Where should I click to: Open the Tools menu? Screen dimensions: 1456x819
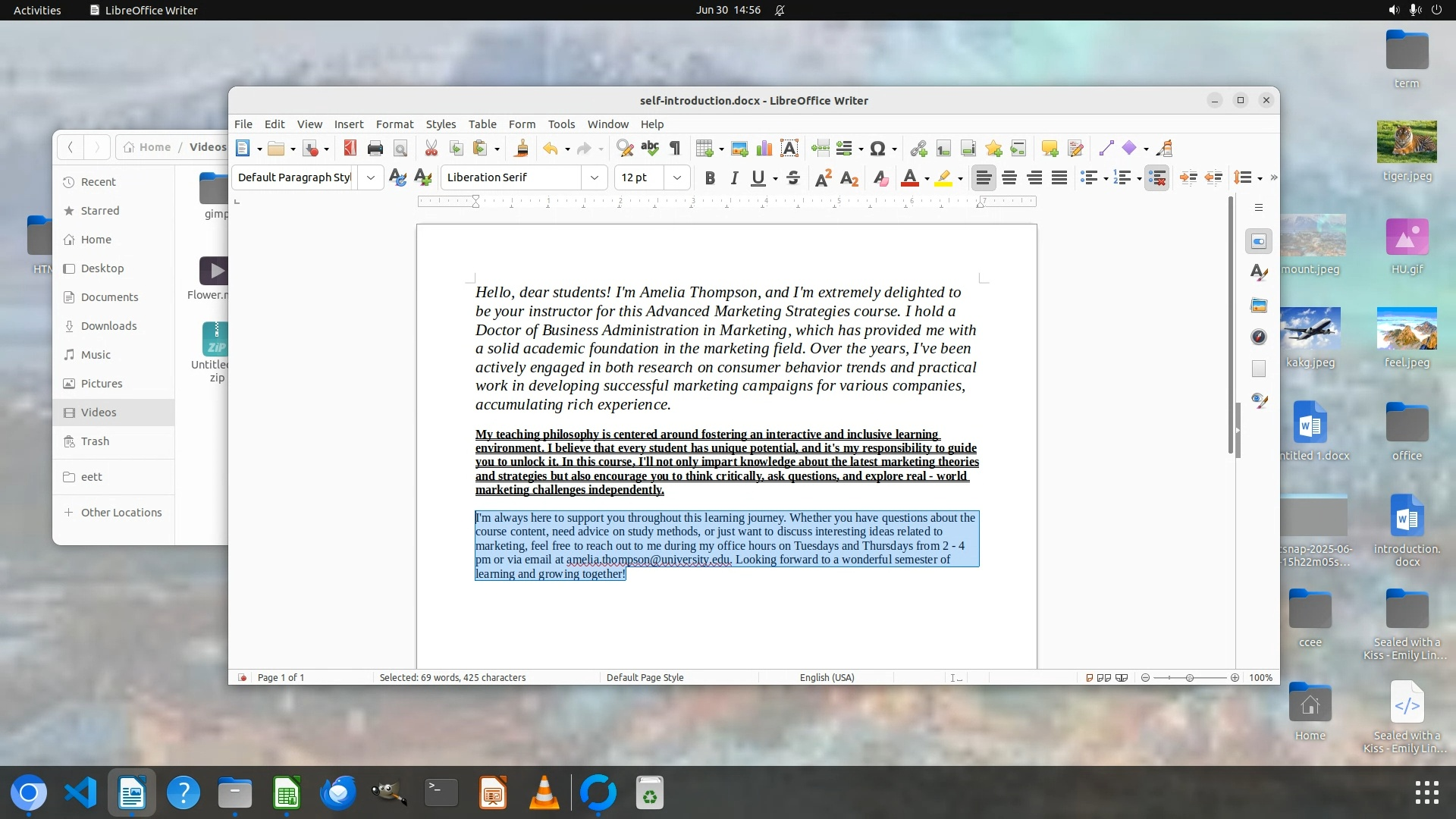(x=561, y=124)
